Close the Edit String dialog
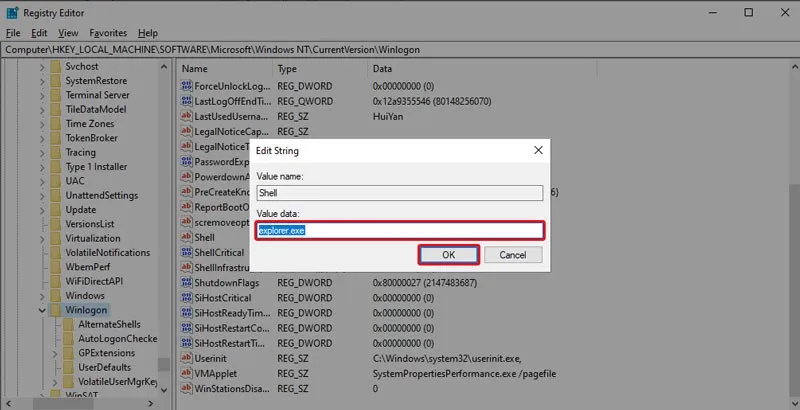 (x=538, y=150)
